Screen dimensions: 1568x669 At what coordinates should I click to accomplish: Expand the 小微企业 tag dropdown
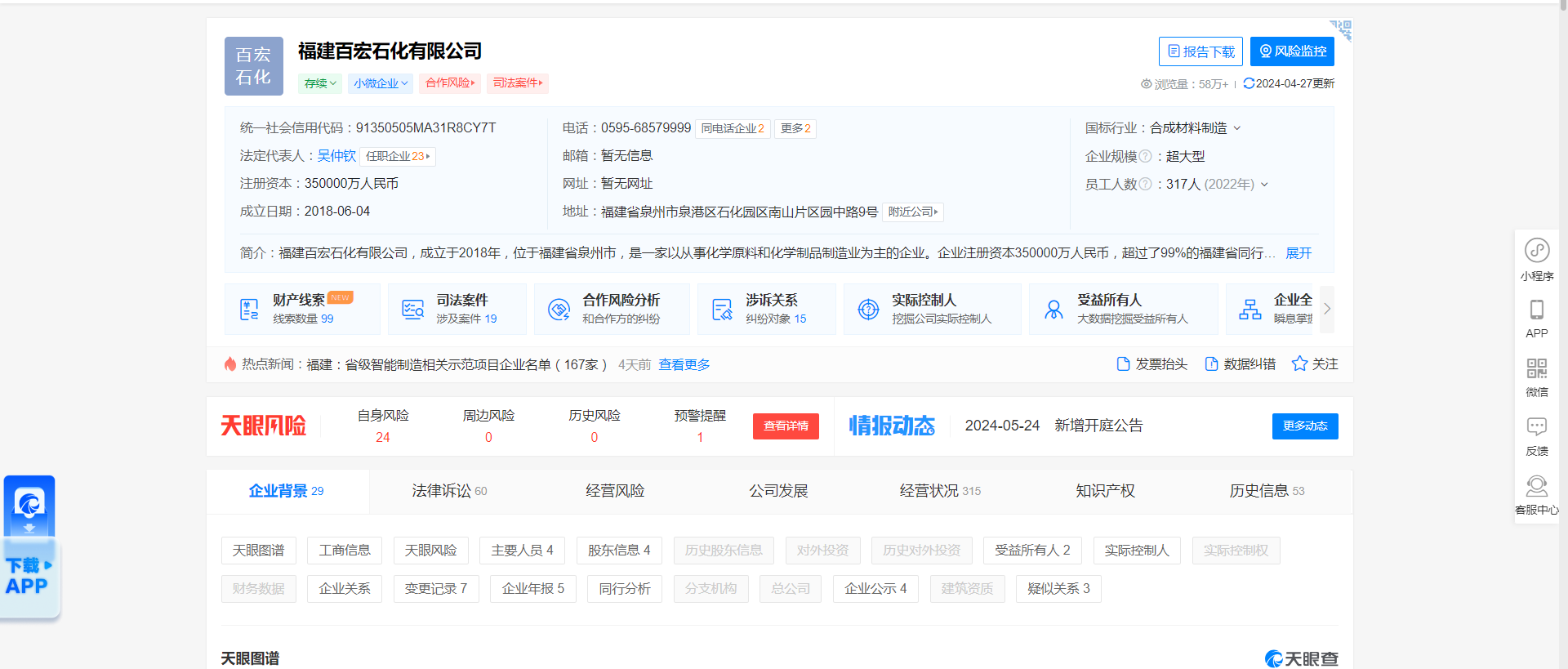pos(381,83)
